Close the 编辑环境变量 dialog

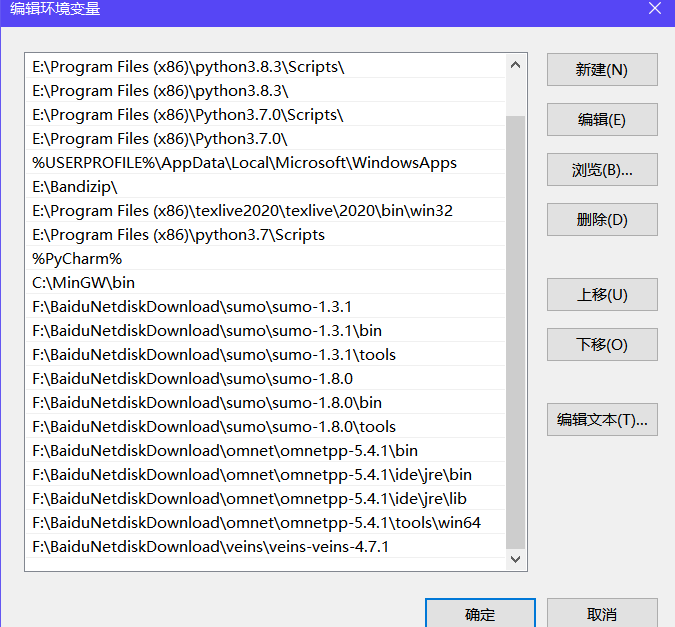(655, 8)
